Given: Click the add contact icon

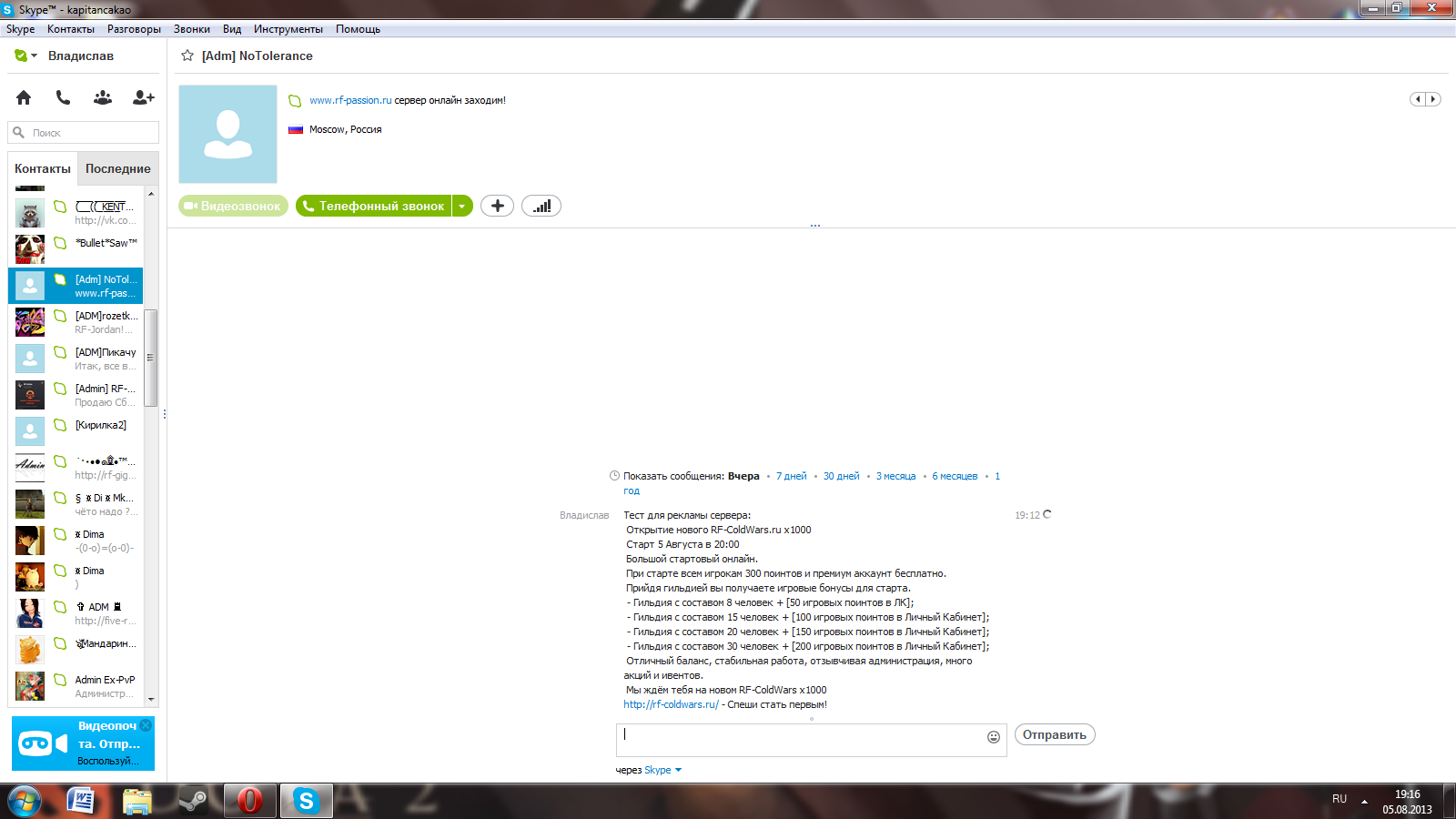Looking at the screenshot, I should (144, 97).
